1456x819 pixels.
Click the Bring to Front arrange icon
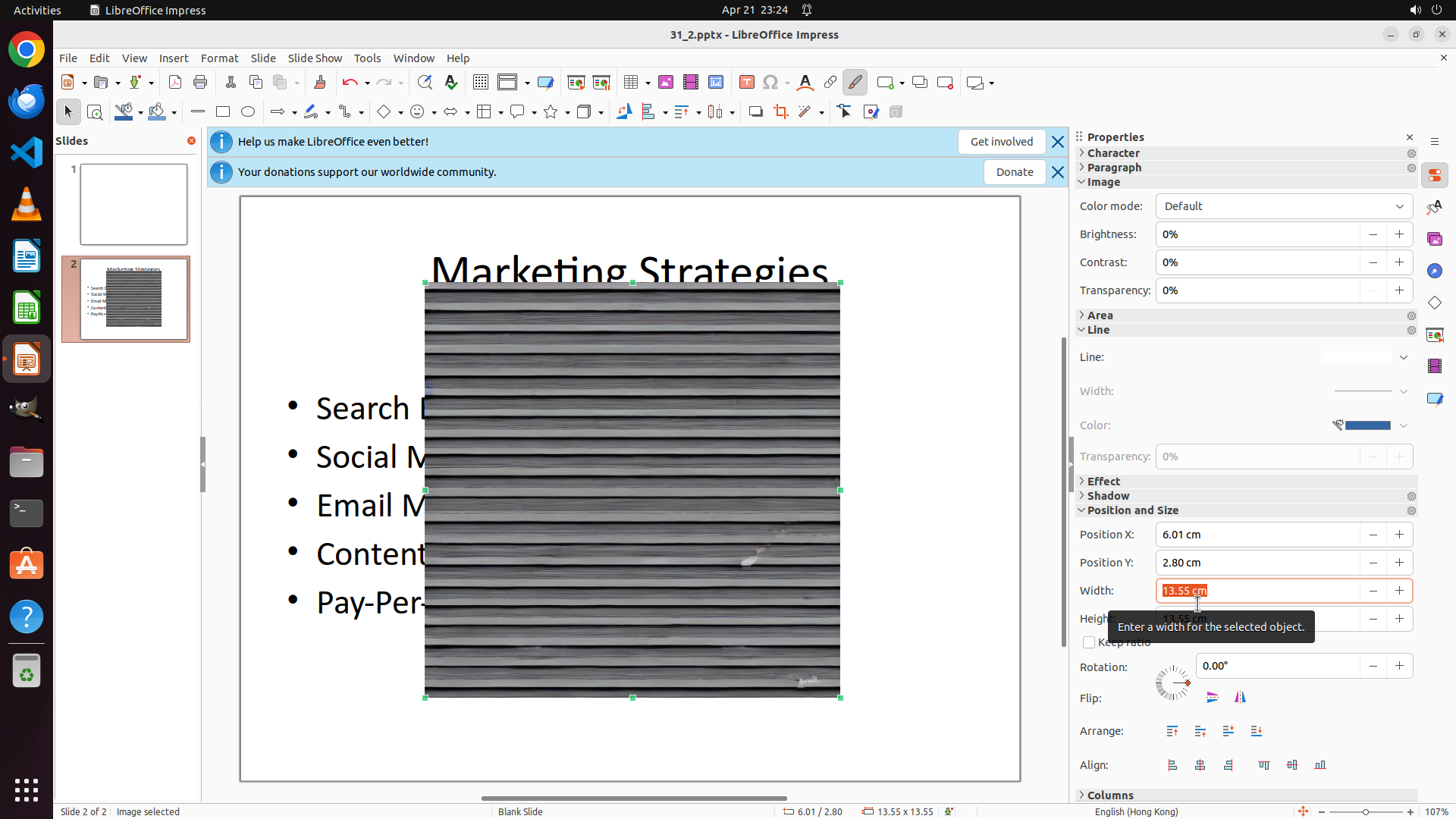coord(1172,732)
